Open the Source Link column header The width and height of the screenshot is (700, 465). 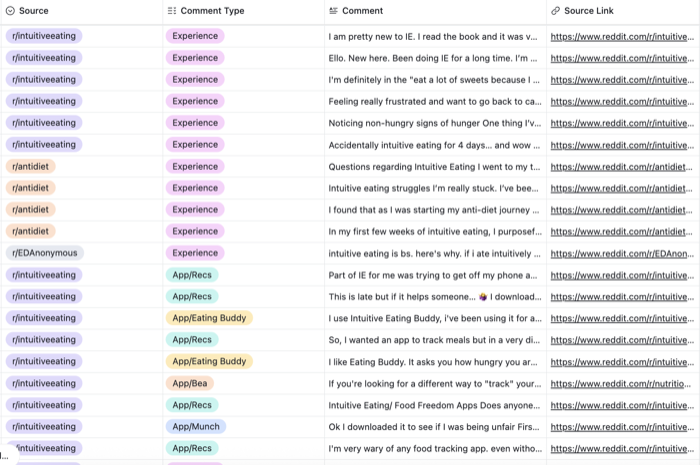pyautogui.click(x=623, y=11)
